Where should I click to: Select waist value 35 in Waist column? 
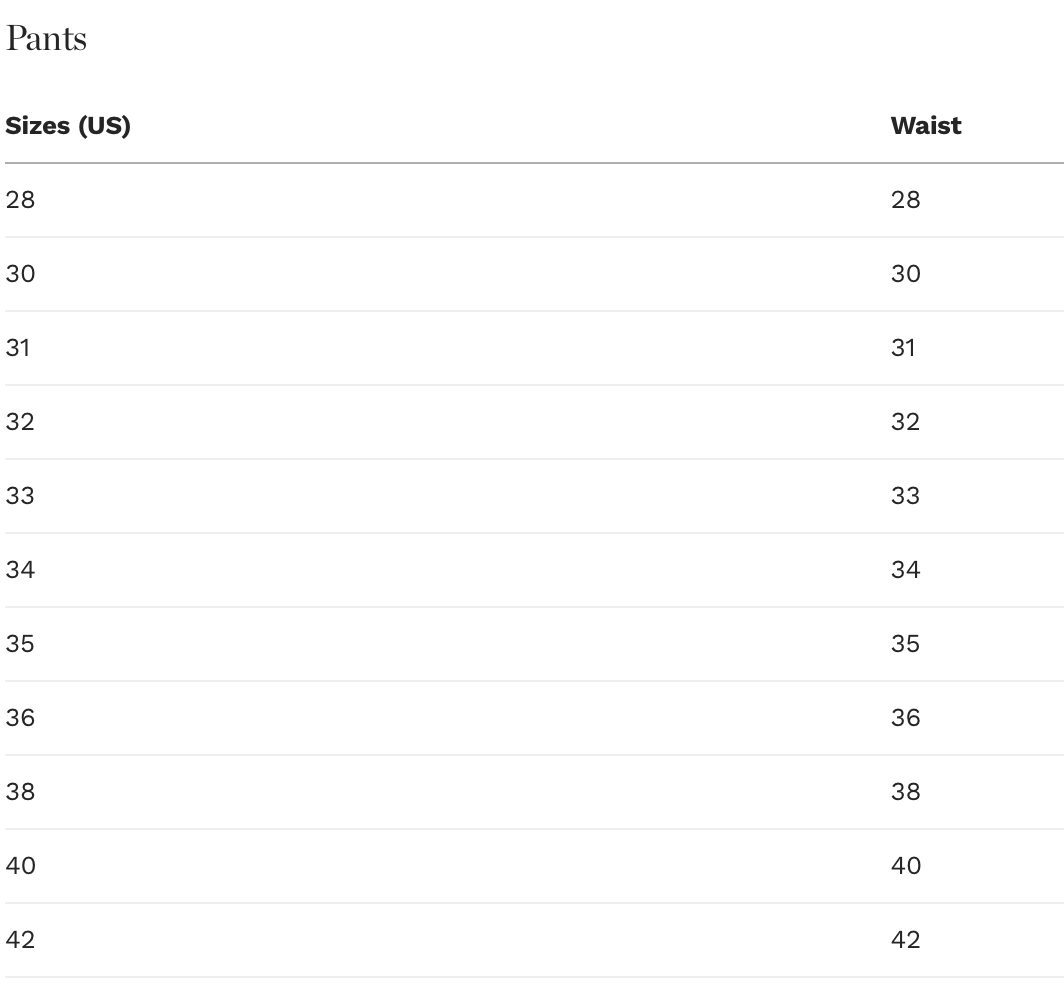(905, 644)
